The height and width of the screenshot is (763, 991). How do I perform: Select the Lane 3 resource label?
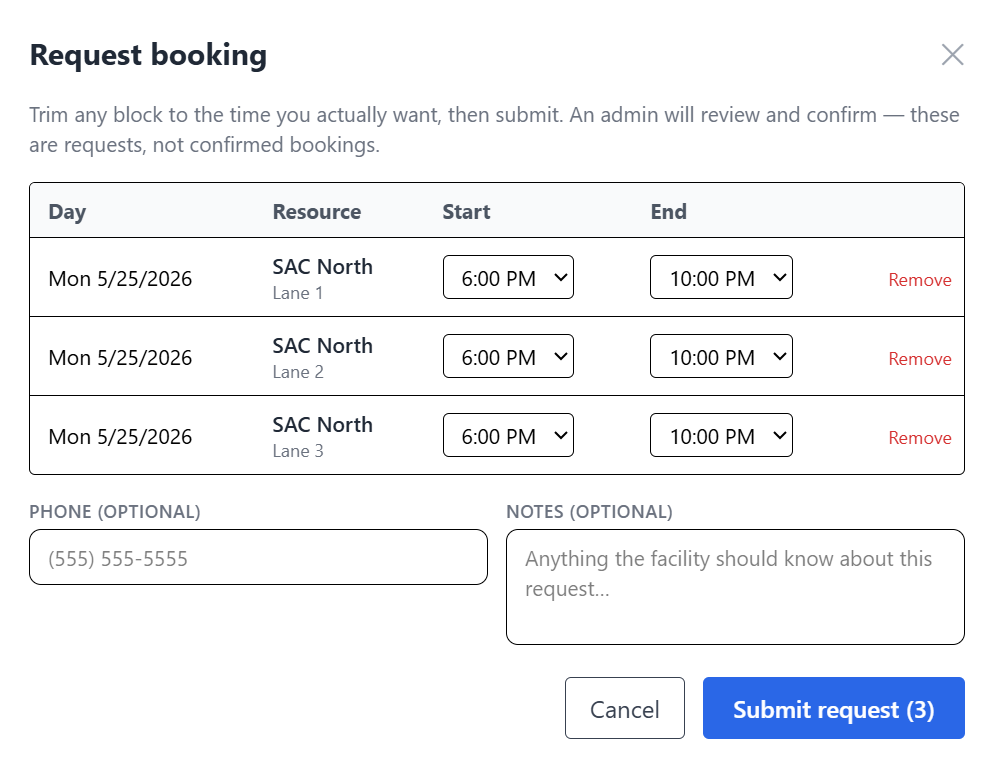tap(298, 451)
